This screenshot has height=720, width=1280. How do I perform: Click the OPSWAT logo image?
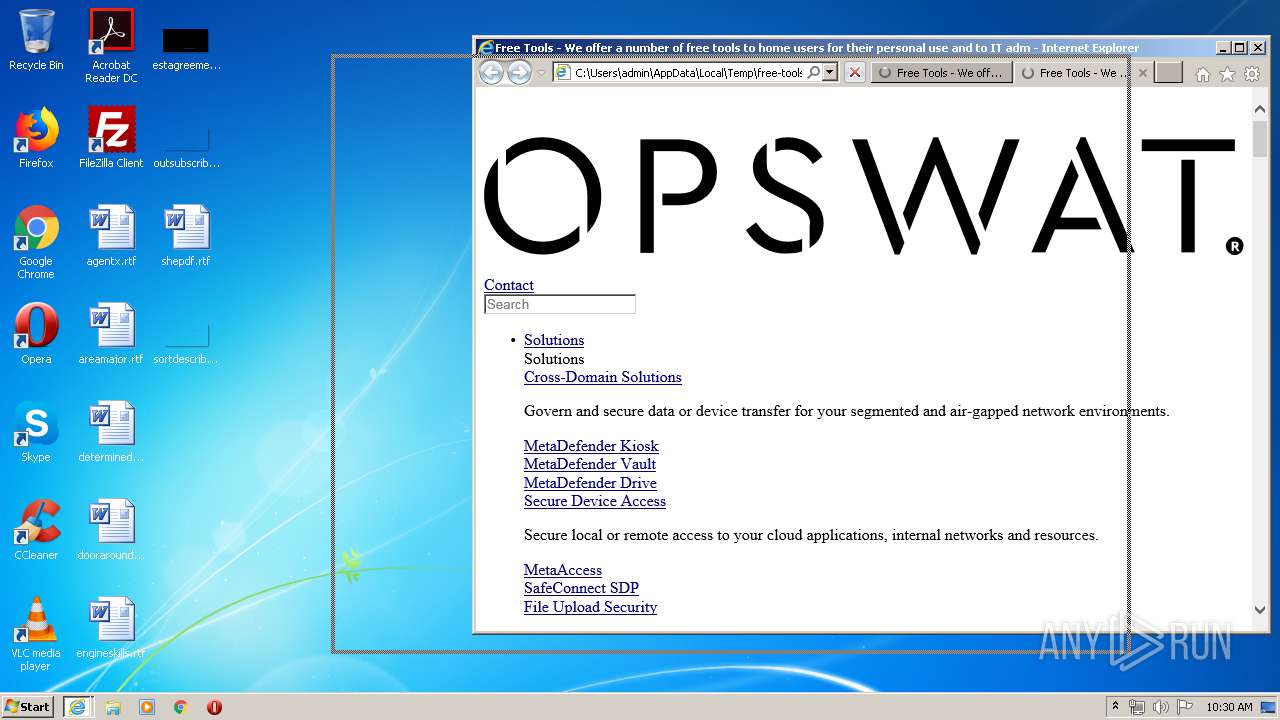863,195
